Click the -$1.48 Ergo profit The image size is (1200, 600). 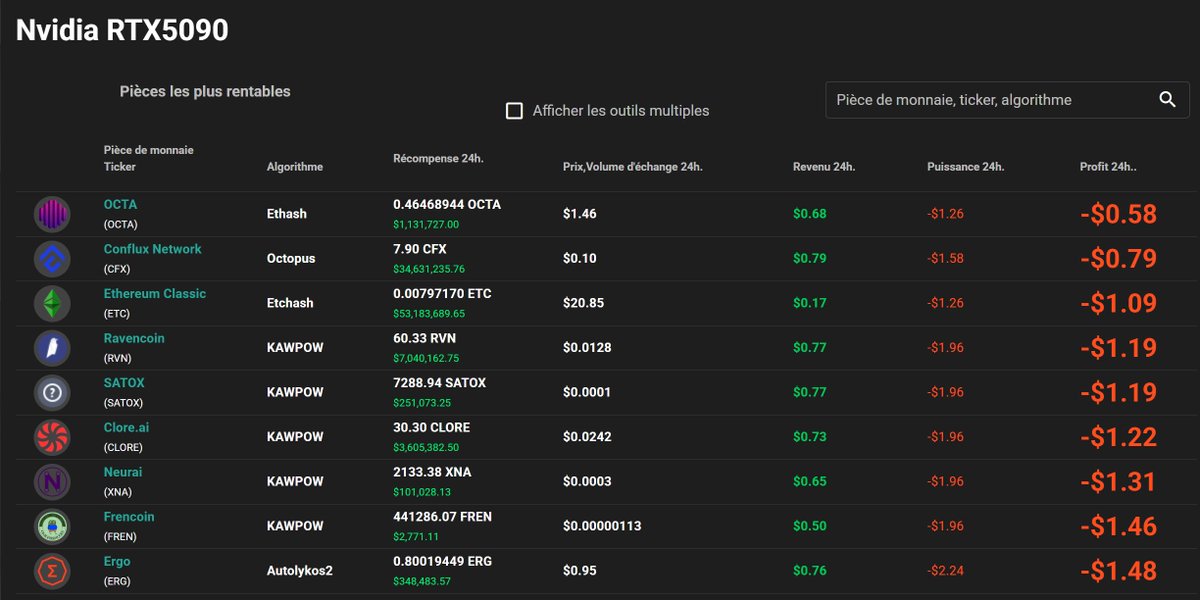pos(1118,571)
